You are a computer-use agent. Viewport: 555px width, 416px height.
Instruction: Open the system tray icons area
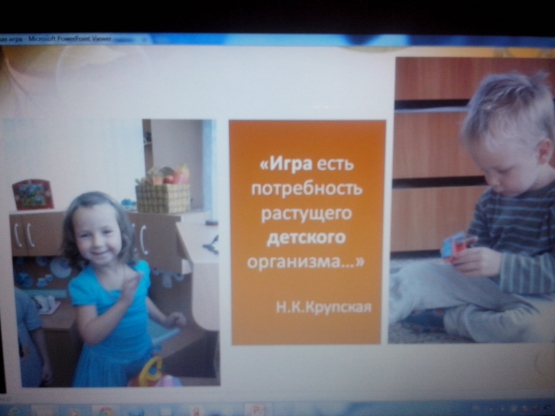pyautogui.click(x=513, y=409)
